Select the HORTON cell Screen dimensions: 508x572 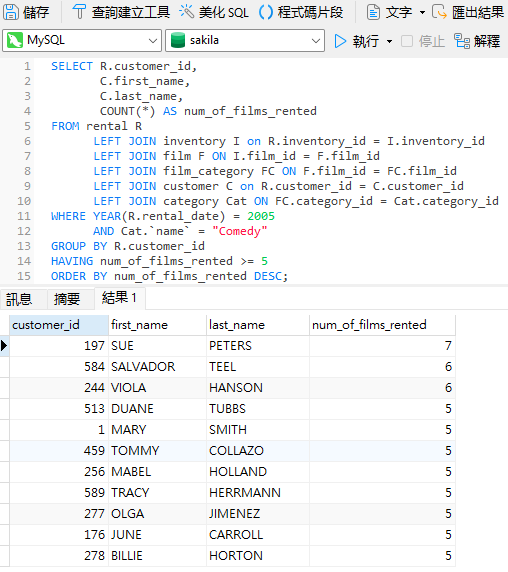coord(258,556)
